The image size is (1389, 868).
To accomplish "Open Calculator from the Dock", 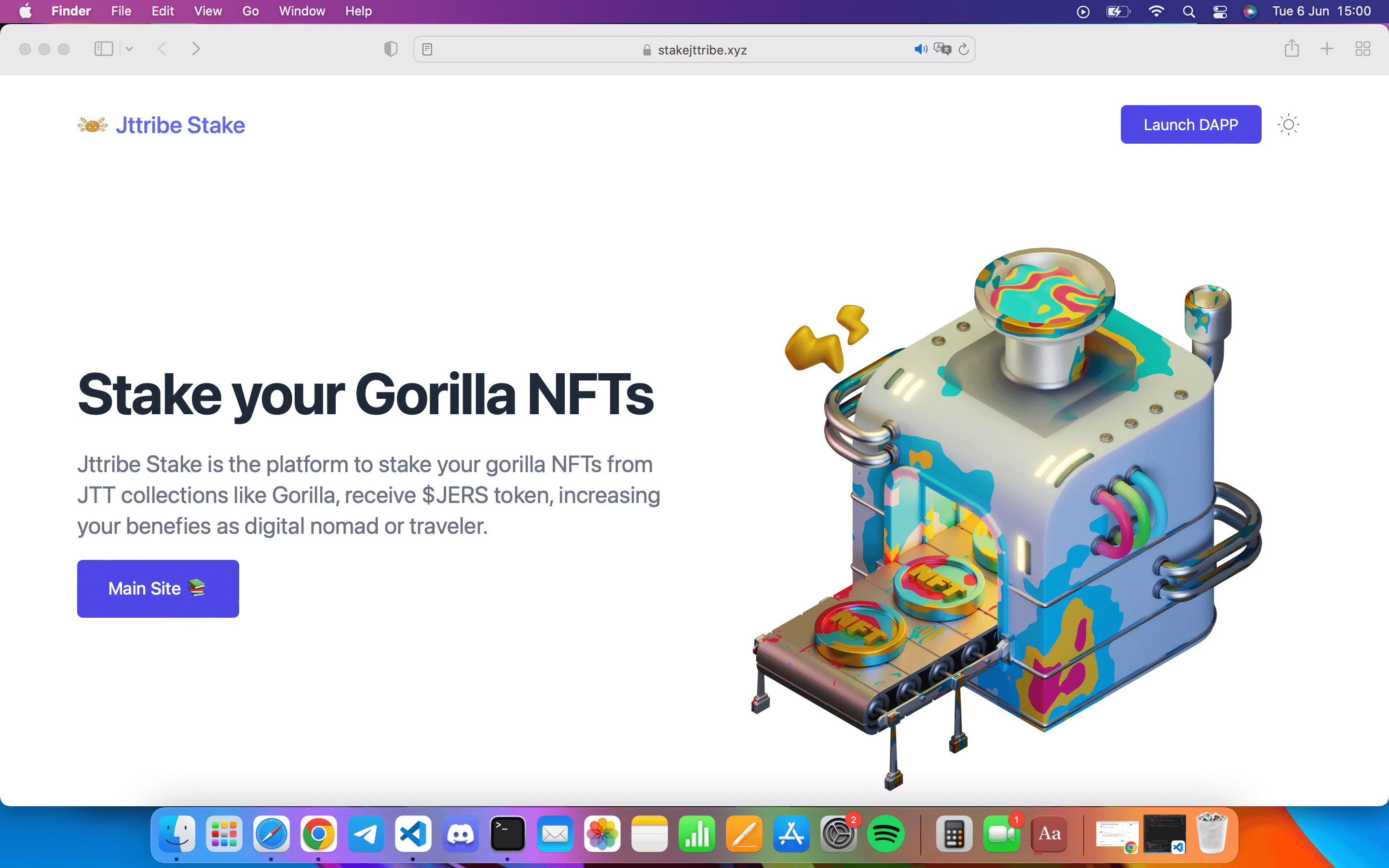I will click(954, 834).
